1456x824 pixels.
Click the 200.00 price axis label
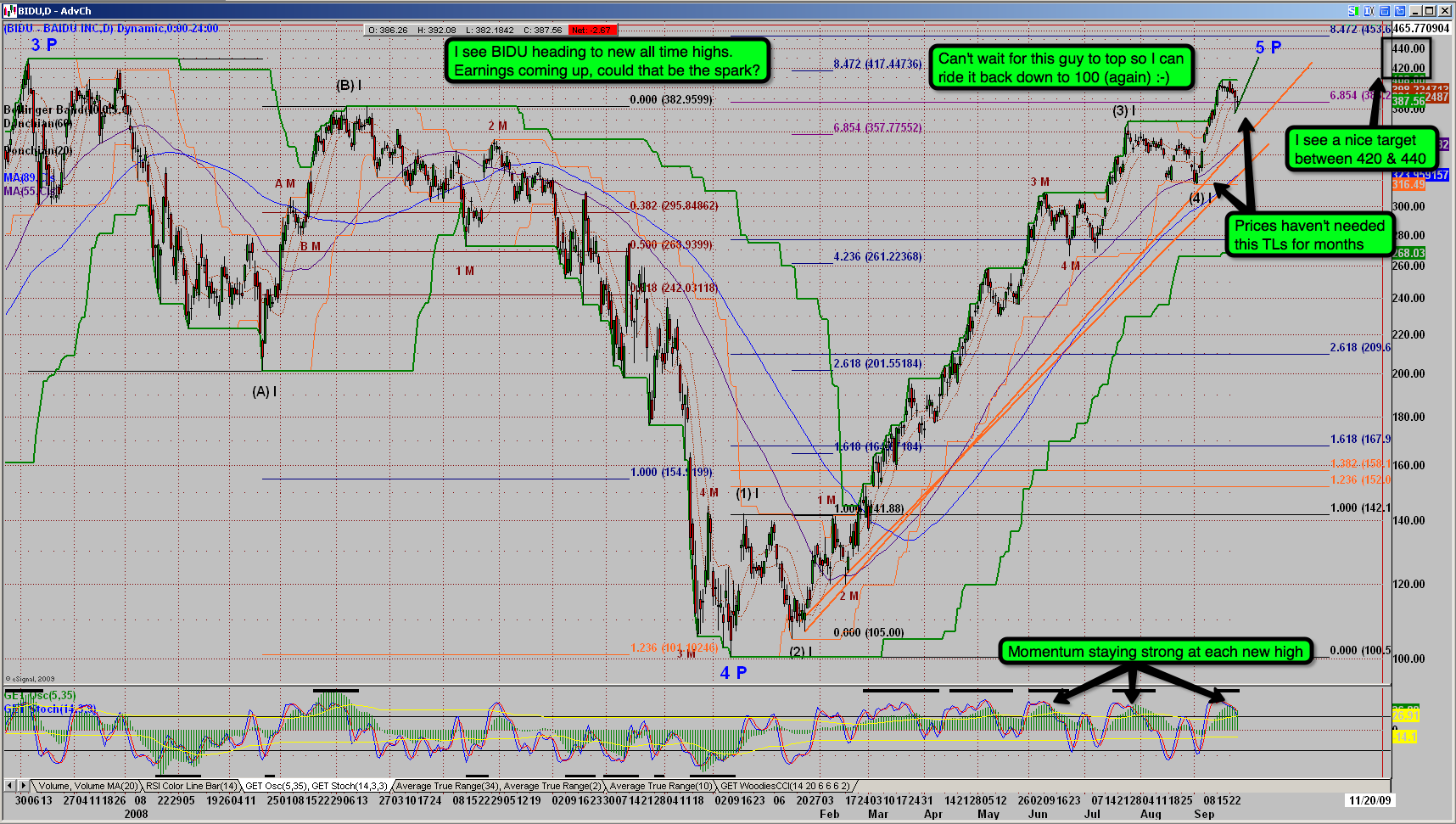click(x=1408, y=373)
